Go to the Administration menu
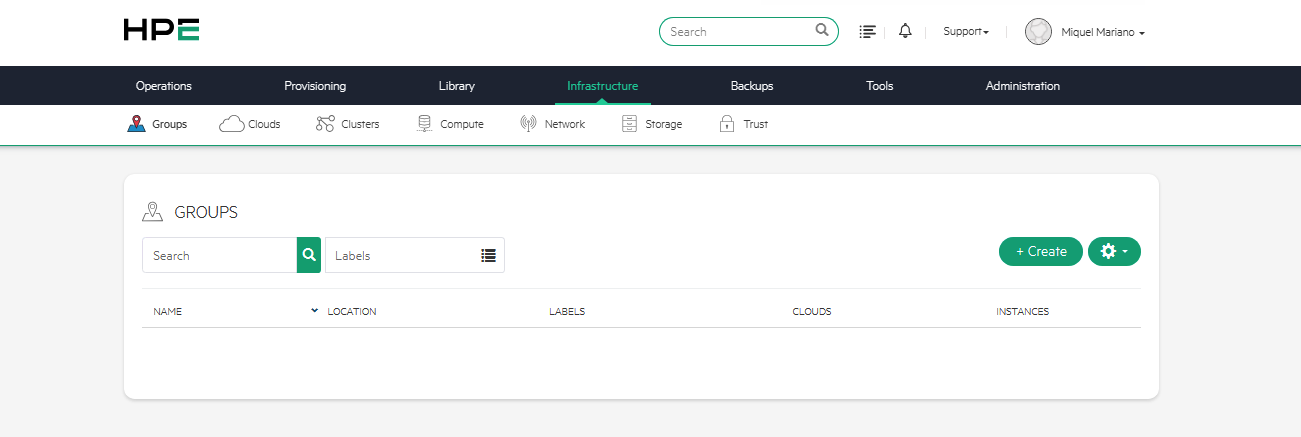This screenshot has width=1301, height=437. click(x=1023, y=86)
